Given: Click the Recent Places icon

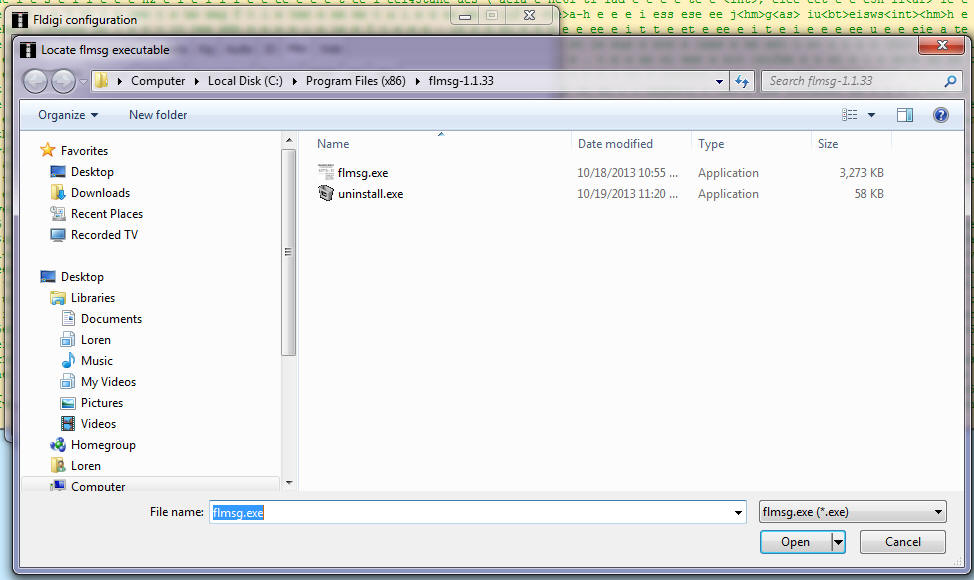Looking at the screenshot, I should pyautogui.click(x=58, y=214).
